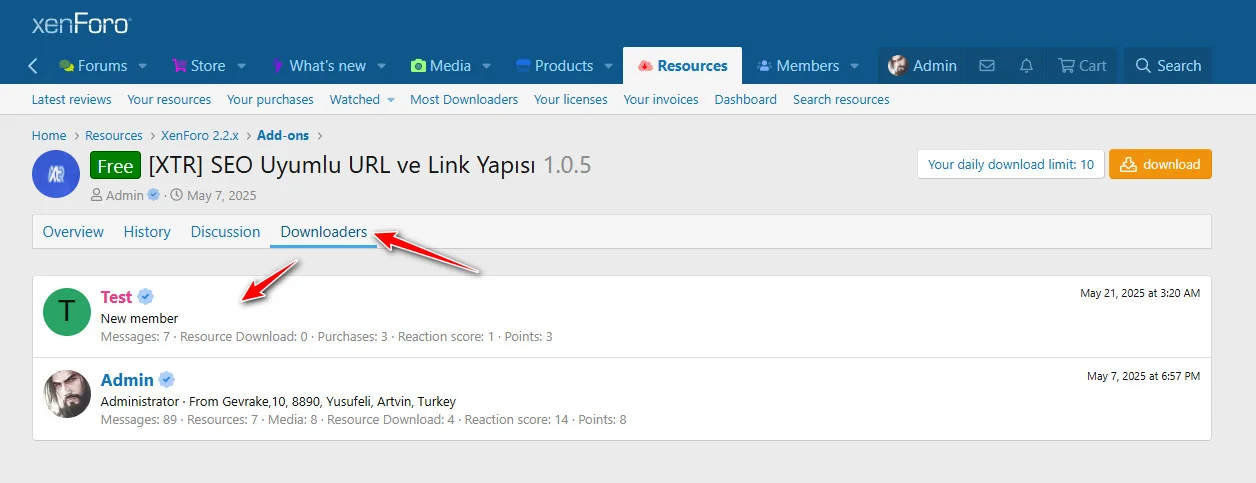
Task: Open the Products nav item
Action: [555, 66]
